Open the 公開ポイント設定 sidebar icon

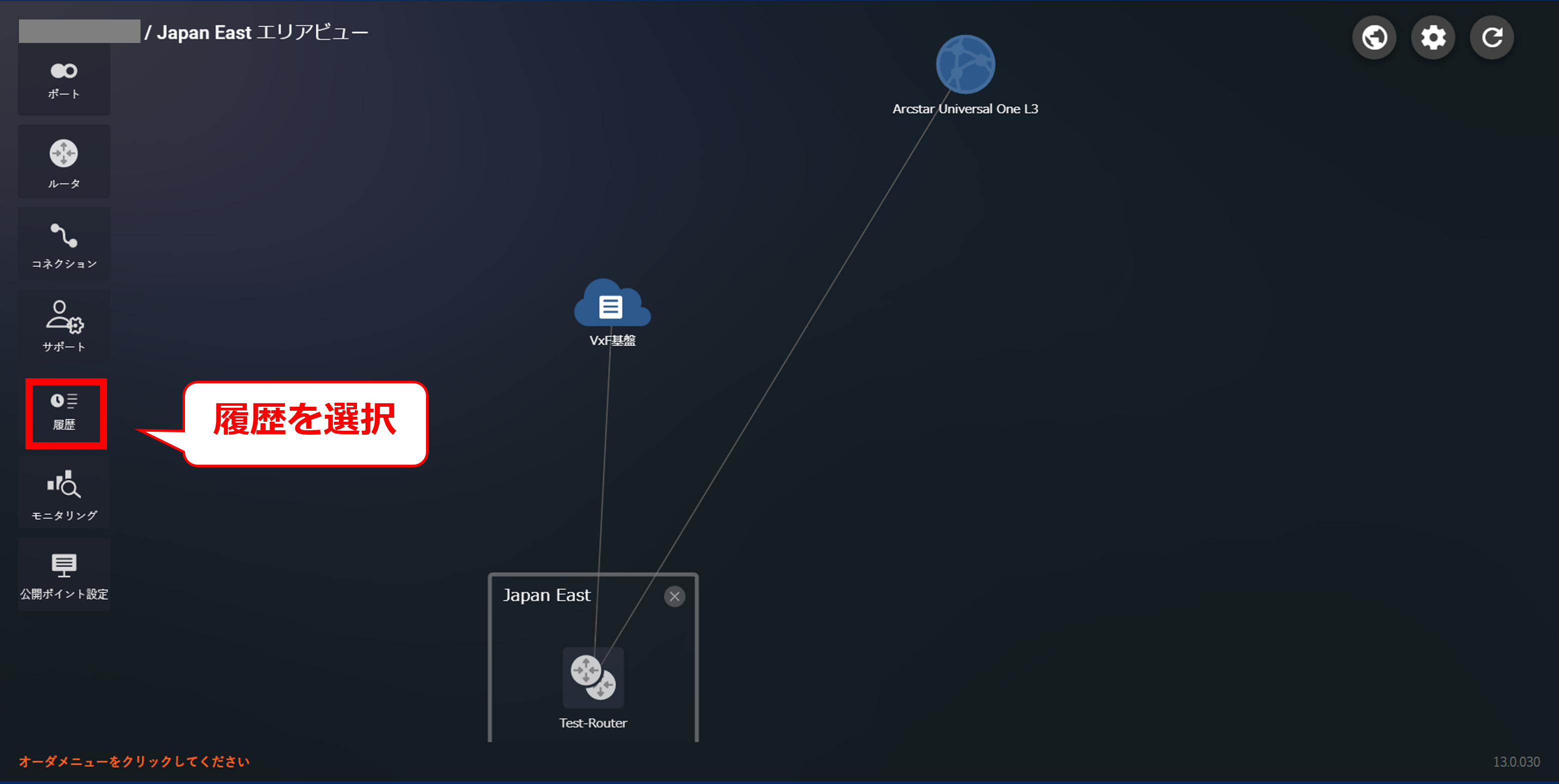(63, 575)
